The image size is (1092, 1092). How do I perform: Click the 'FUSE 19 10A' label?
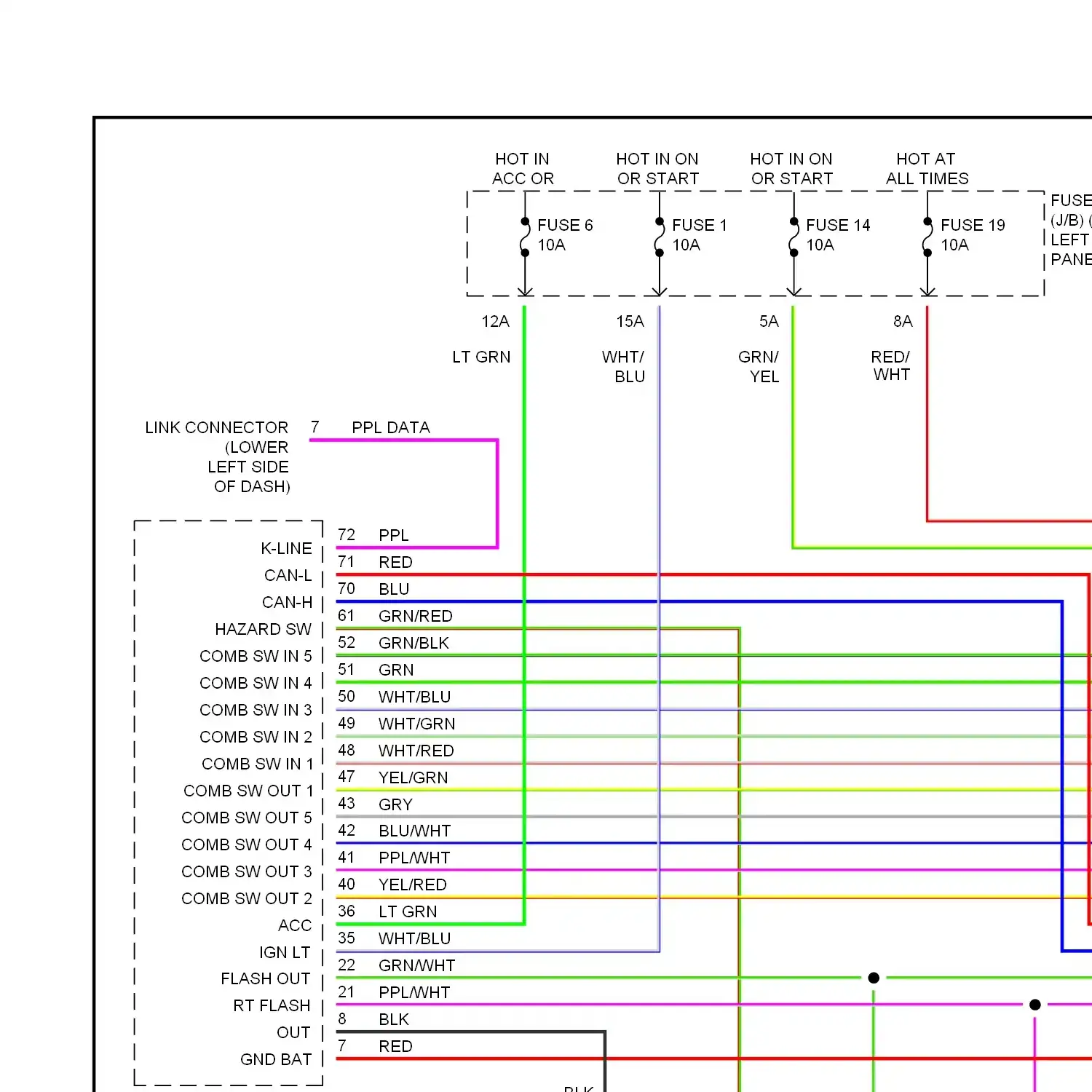[973, 235]
